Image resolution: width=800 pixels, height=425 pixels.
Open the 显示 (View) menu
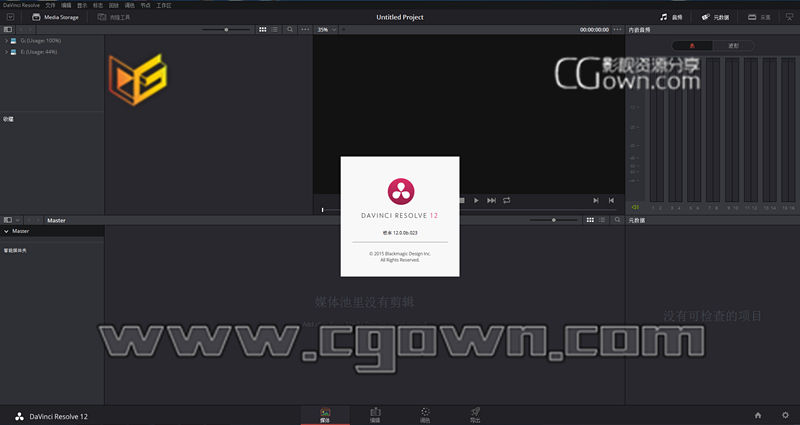[x=82, y=5]
